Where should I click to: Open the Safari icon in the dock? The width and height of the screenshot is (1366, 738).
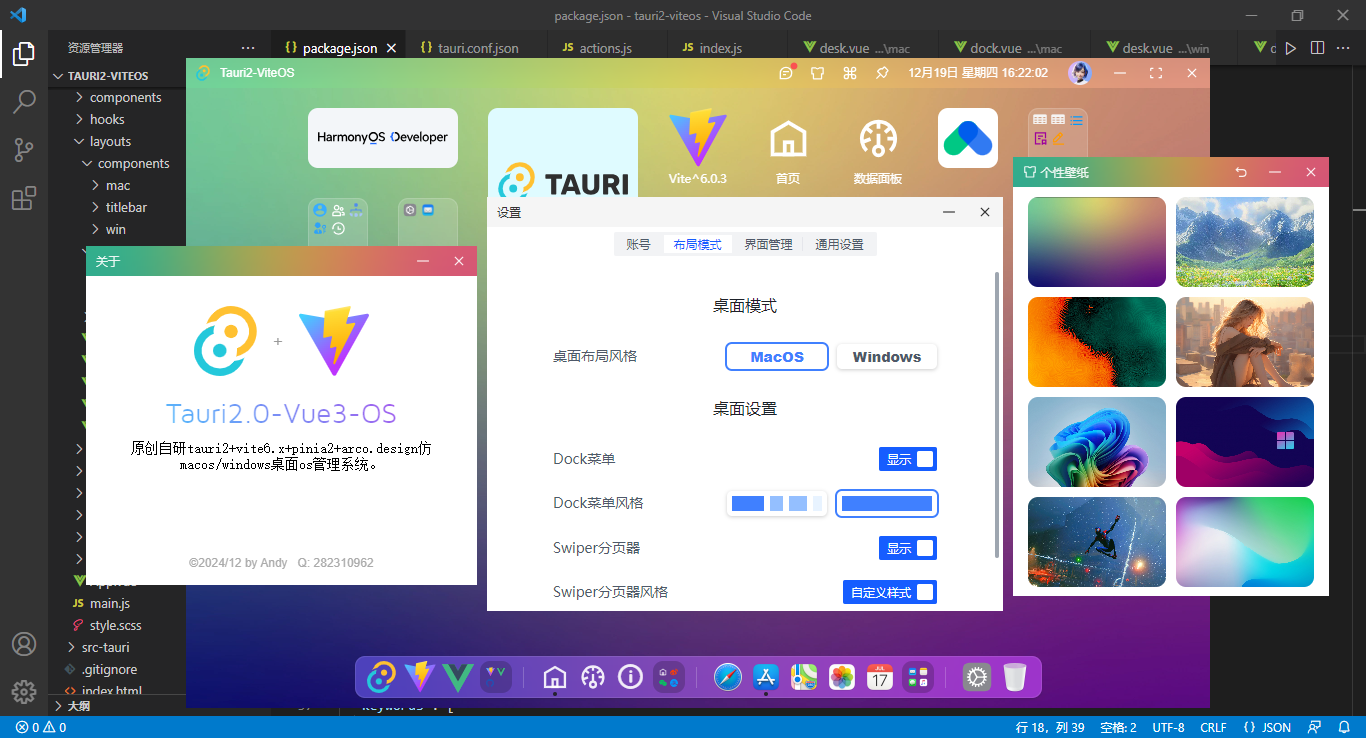[728, 677]
